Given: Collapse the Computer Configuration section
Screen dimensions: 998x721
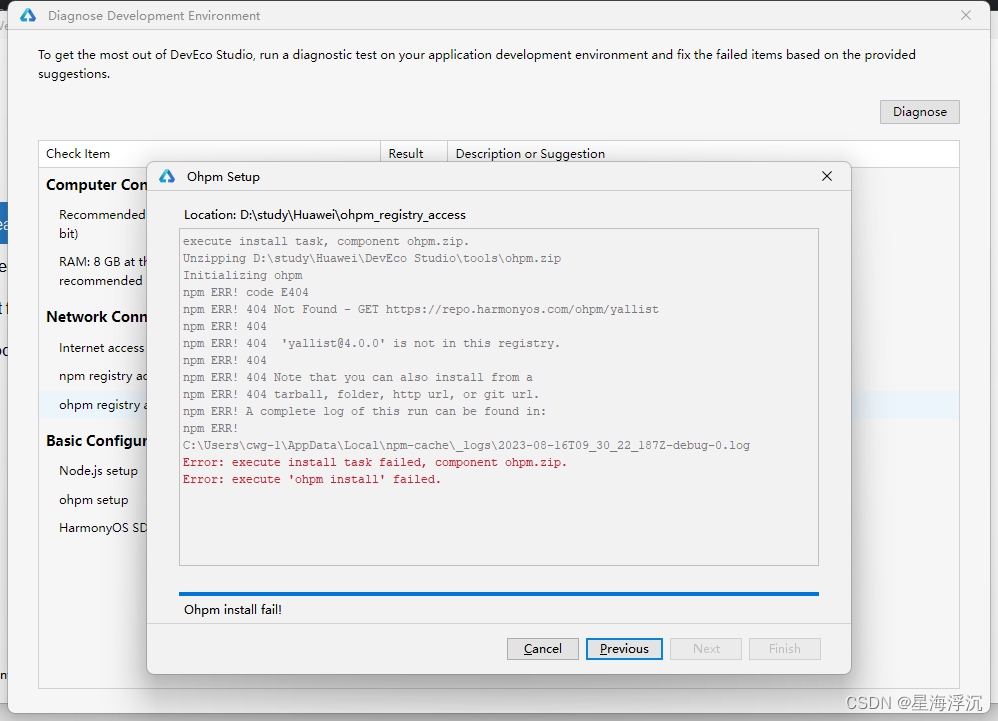Looking at the screenshot, I should (x=96, y=184).
